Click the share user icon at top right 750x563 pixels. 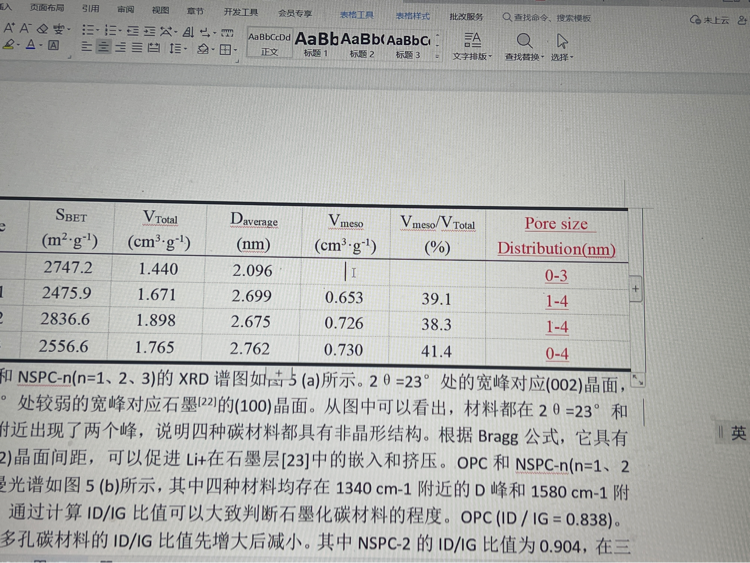[743, 20]
